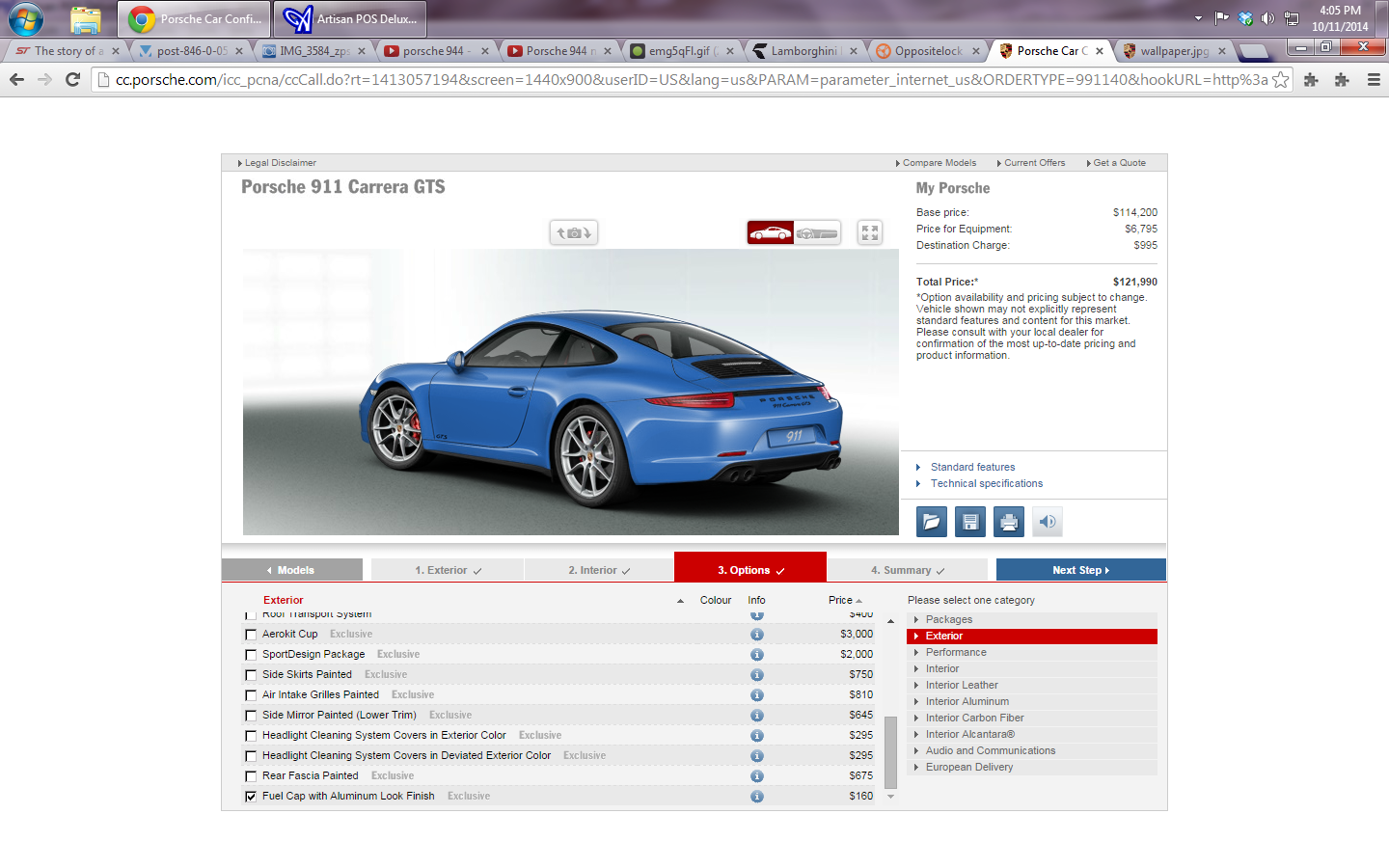Image resolution: width=1389 pixels, height=868 pixels.
Task: Open Standard features link
Action: [x=972, y=468]
